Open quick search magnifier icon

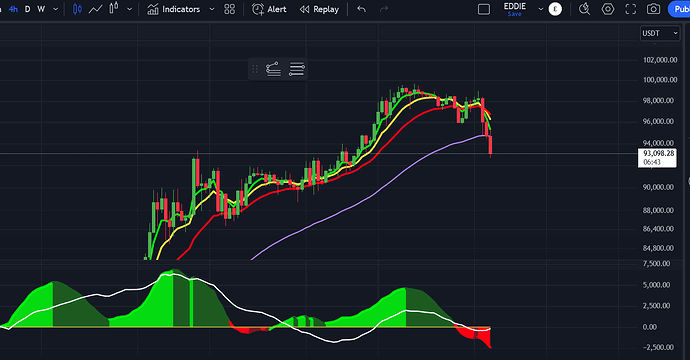pyautogui.click(x=584, y=9)
